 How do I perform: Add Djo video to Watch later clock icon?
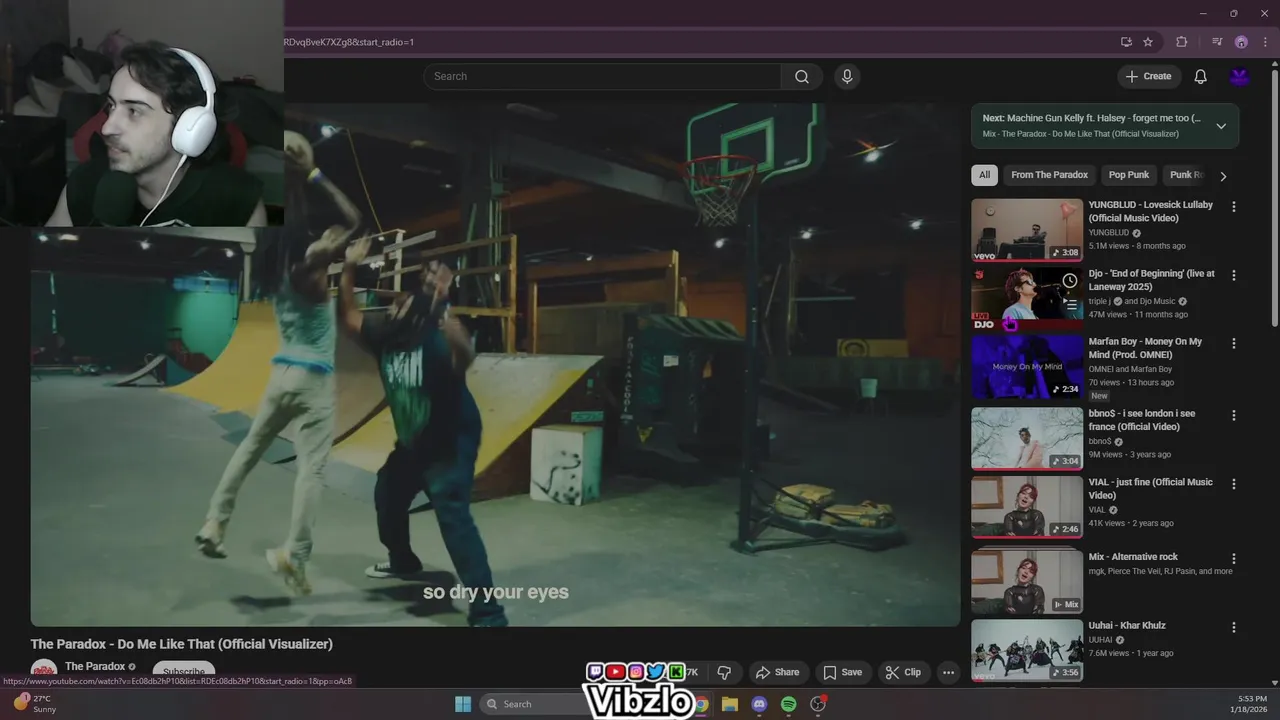[1069, 281]
